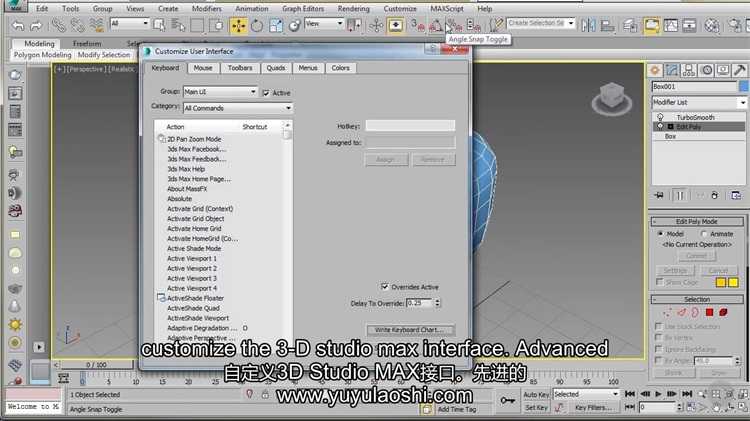
Task: Select the Unlink Selection tool
Action: (x=77, y=25)
